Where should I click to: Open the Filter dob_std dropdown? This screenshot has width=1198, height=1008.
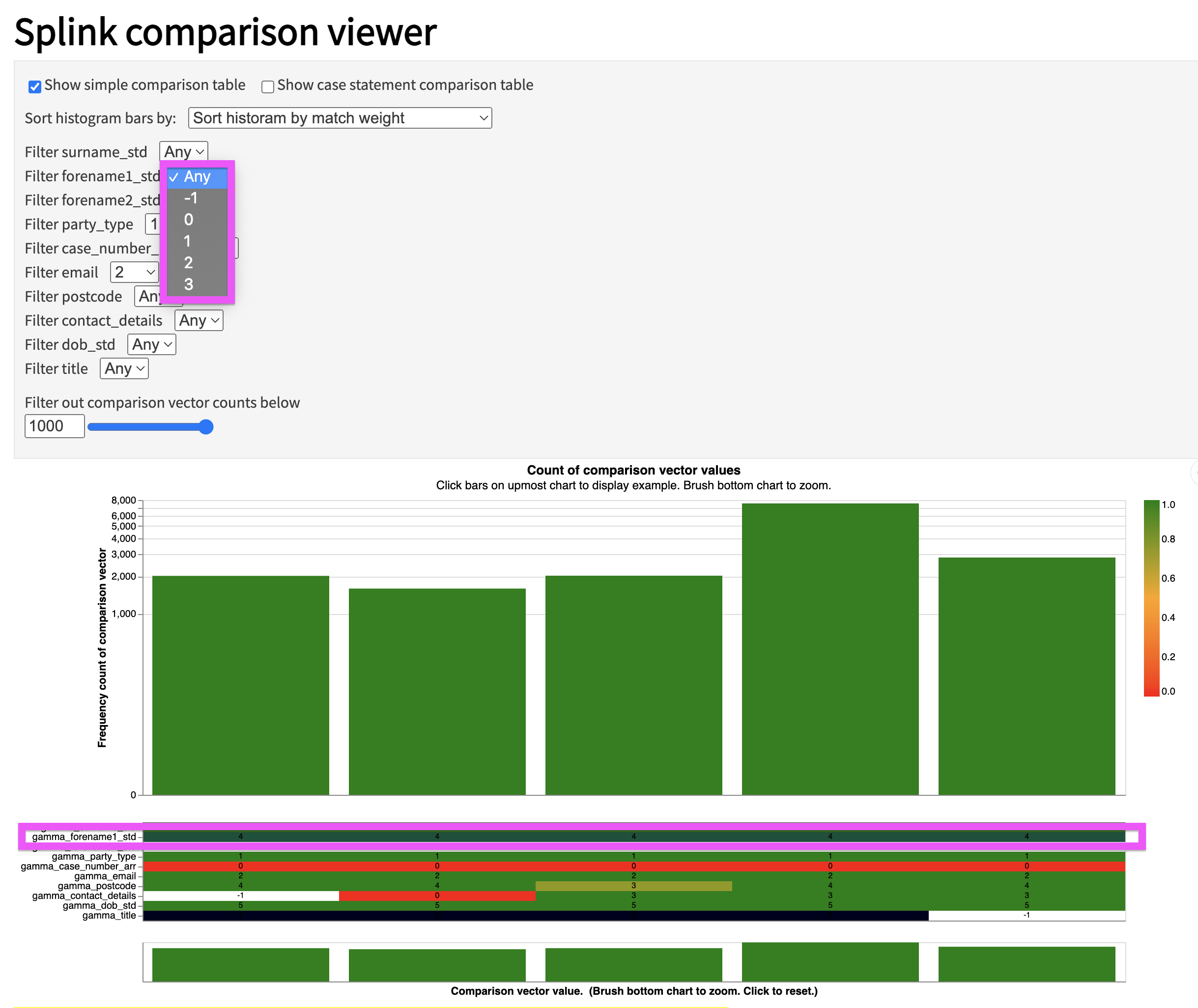(151, 345)
